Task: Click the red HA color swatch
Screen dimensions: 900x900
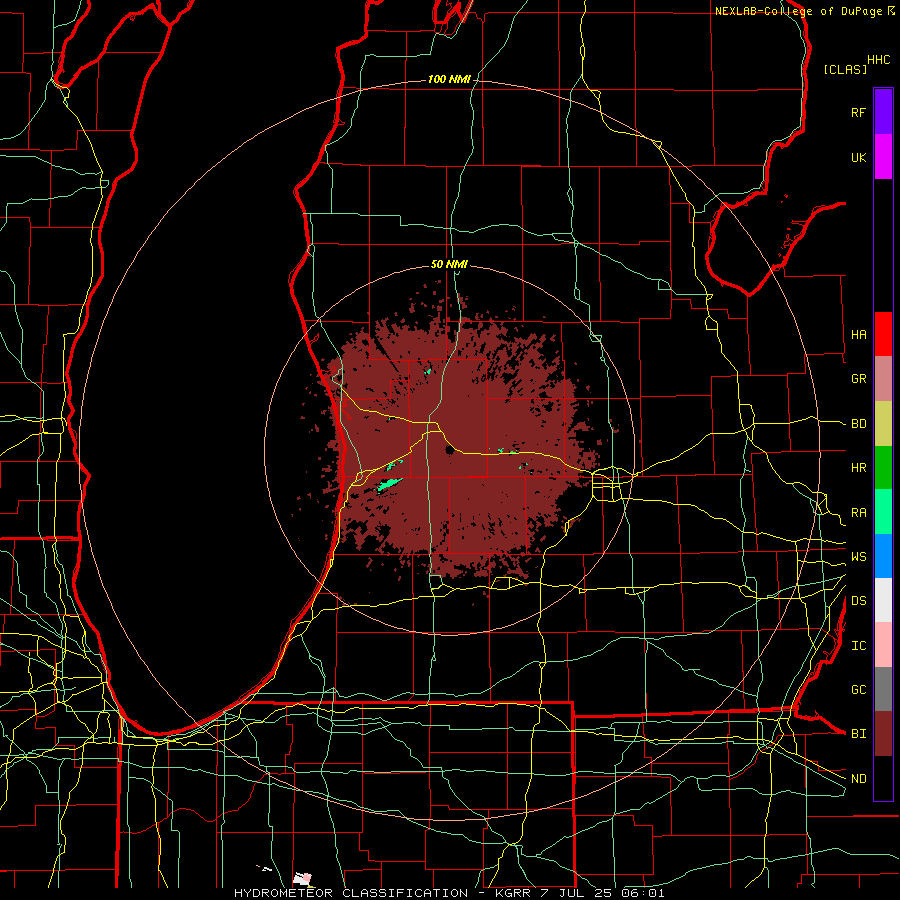Action: click(x=883, y=334)
